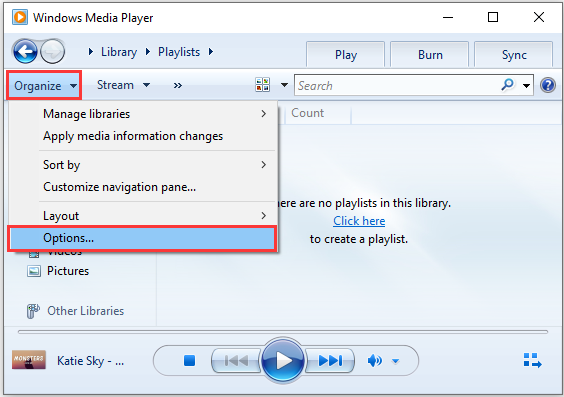Open the Manage libraries submenu
Screen dimensions: 564x397
click(144, 114)
